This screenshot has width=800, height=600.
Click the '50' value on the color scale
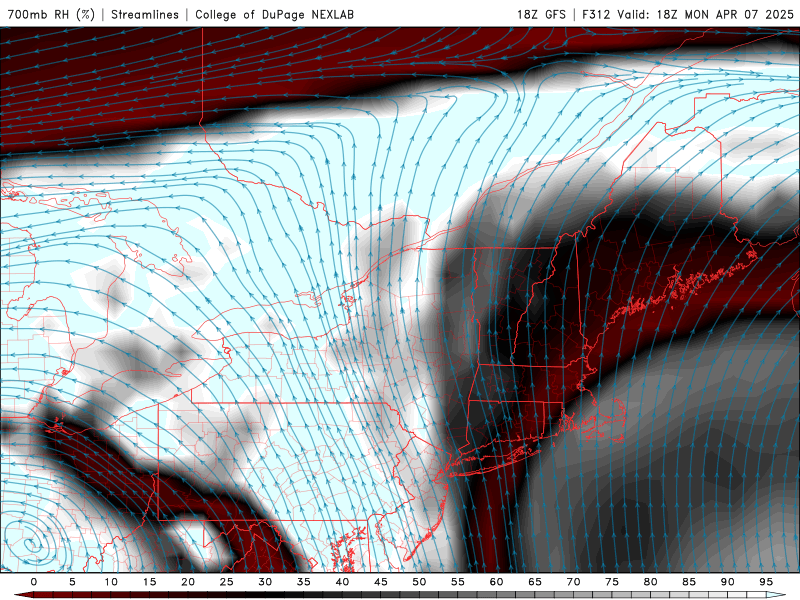coord(419,582)
